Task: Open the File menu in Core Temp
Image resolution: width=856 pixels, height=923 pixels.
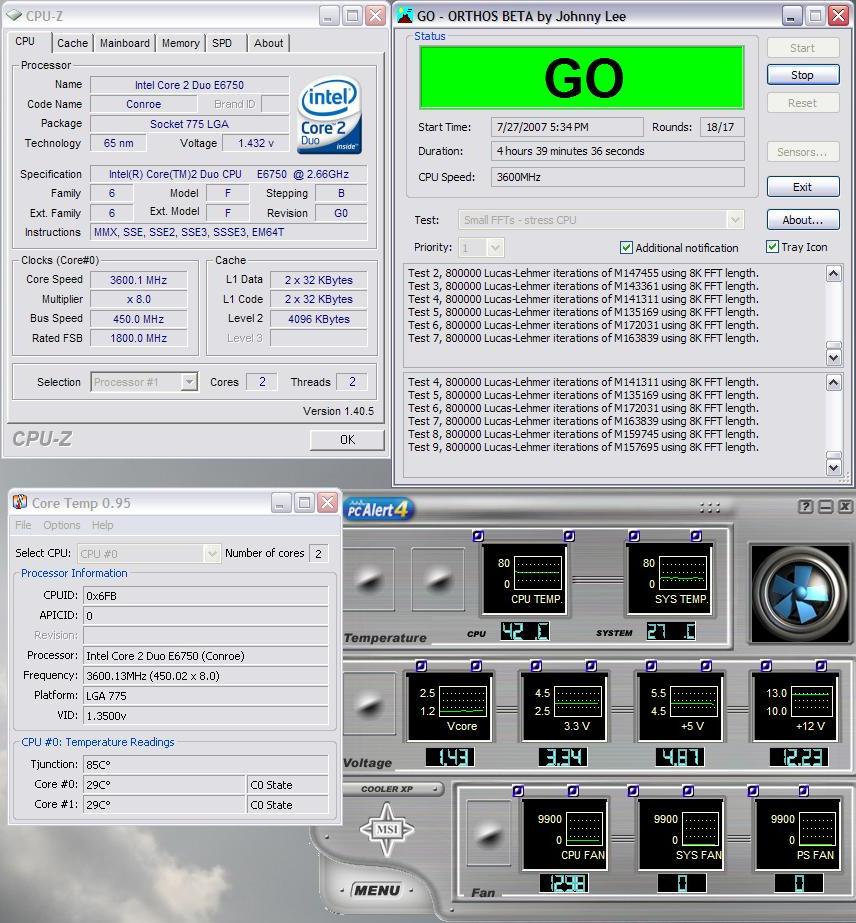Action: (23, 525)
